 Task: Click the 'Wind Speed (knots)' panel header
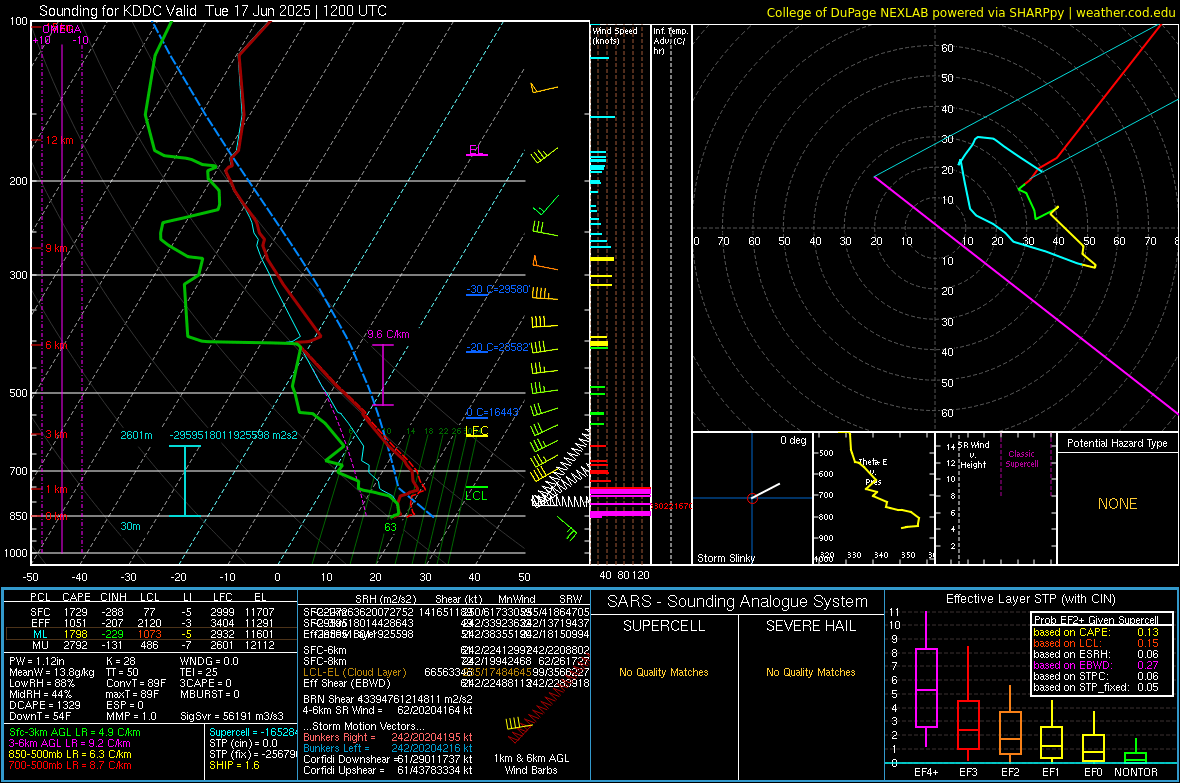[x=615, y=35]
